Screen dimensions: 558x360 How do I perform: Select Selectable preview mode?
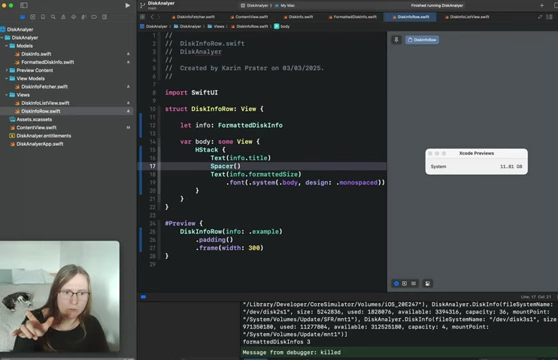click(x=405, y=284)
